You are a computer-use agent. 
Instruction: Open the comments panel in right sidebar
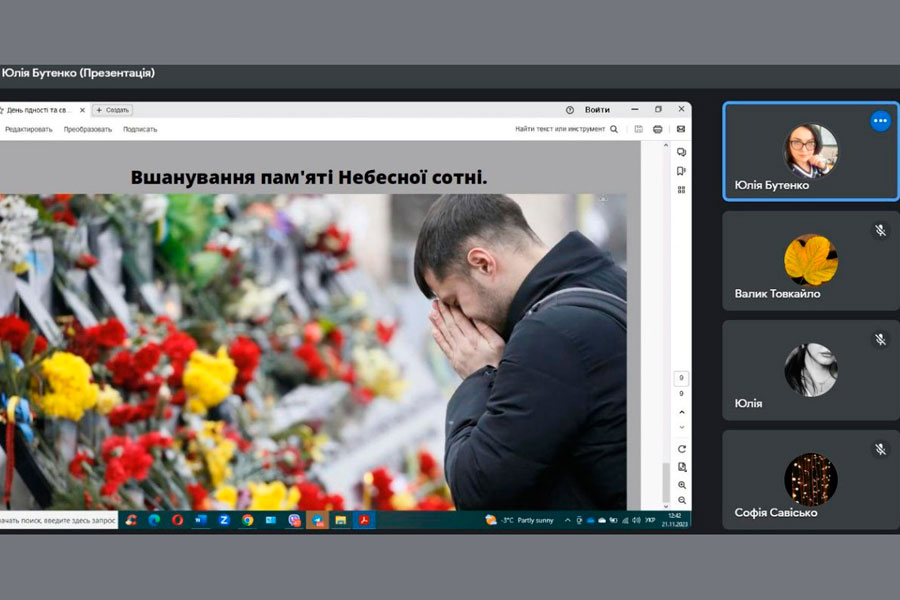681,153
